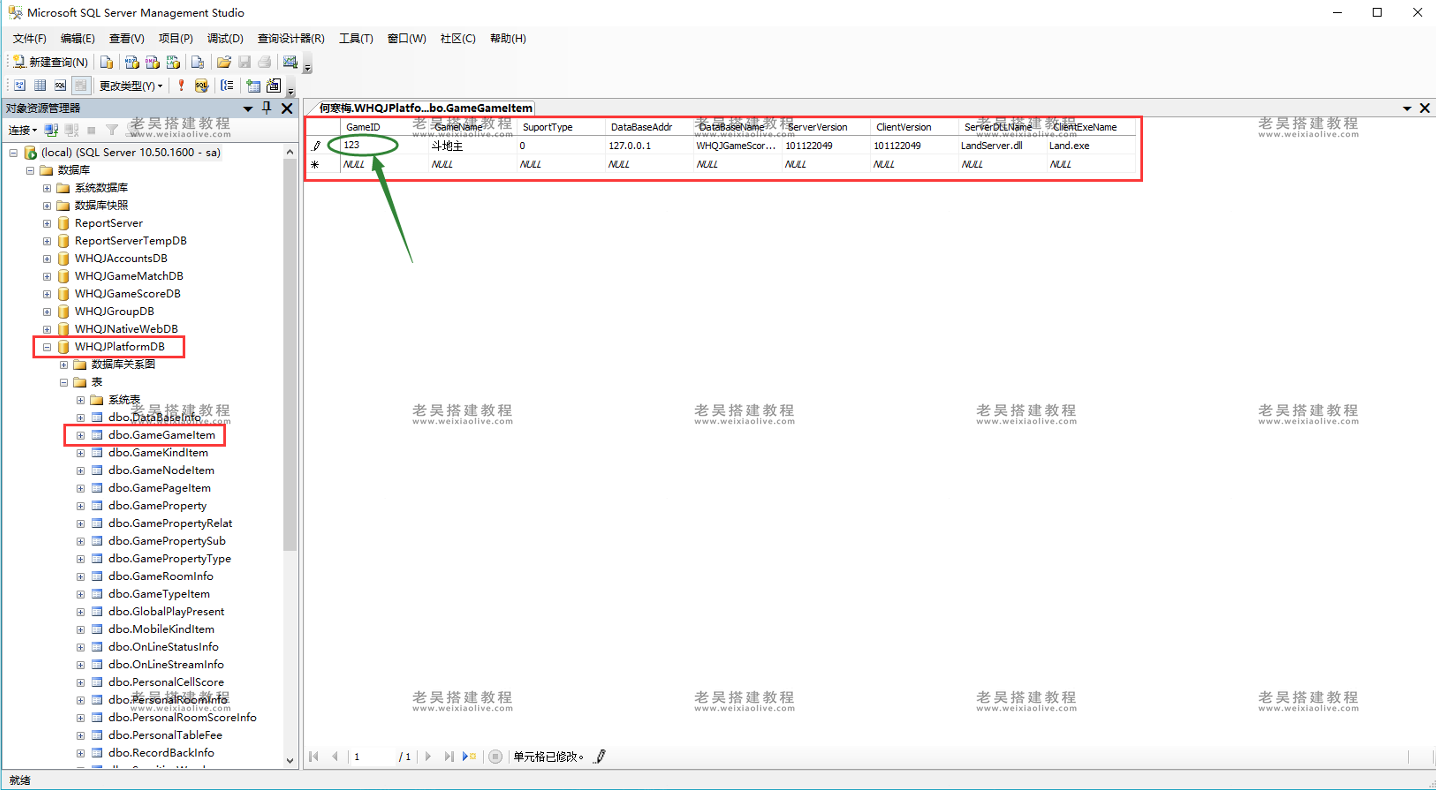This screenshot has width=1436, height=790.
Task: Open the 连接 dropdown in Object Explorer
Action: pos(22,130)
